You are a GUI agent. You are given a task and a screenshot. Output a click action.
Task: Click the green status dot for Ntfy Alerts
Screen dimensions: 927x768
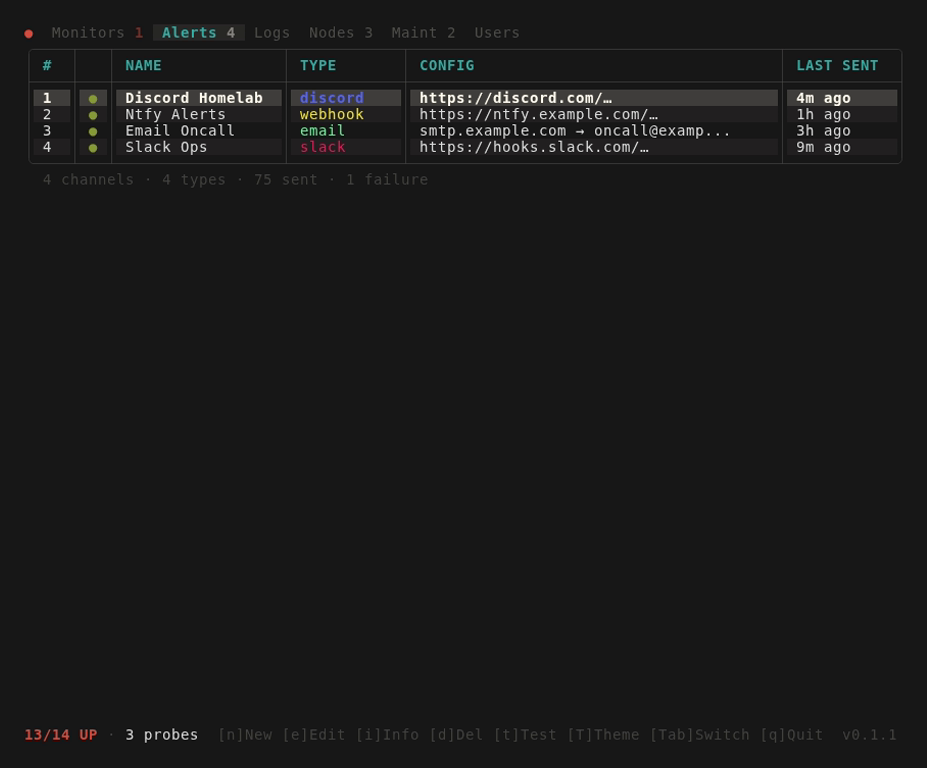pyautogui.click(x=93, y=115)
